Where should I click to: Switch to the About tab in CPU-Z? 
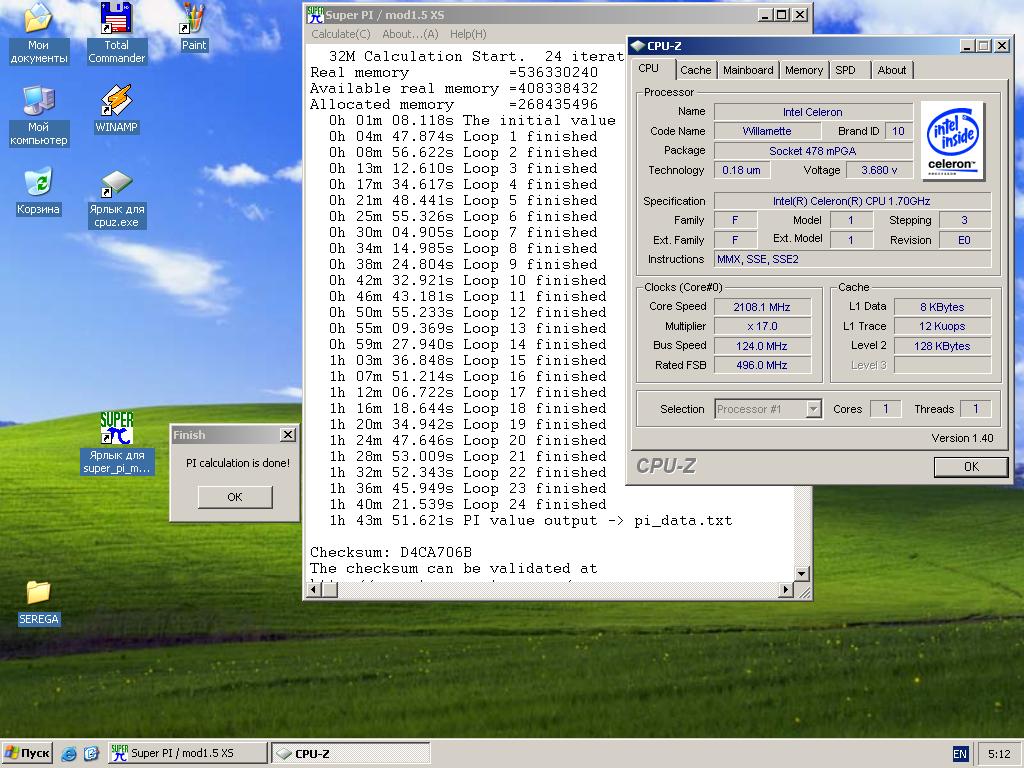point(892,70)
